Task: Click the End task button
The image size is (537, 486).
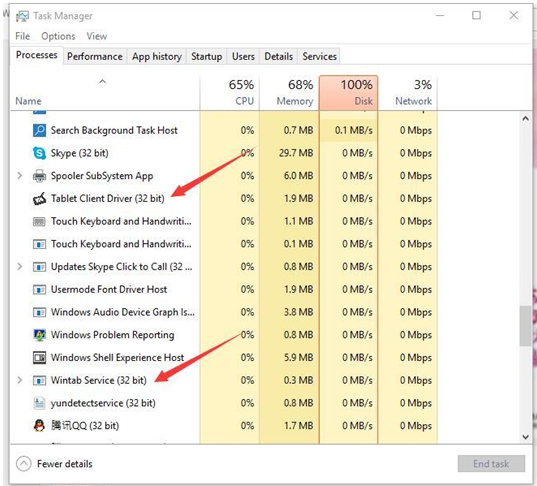Action: coord(491,464)
